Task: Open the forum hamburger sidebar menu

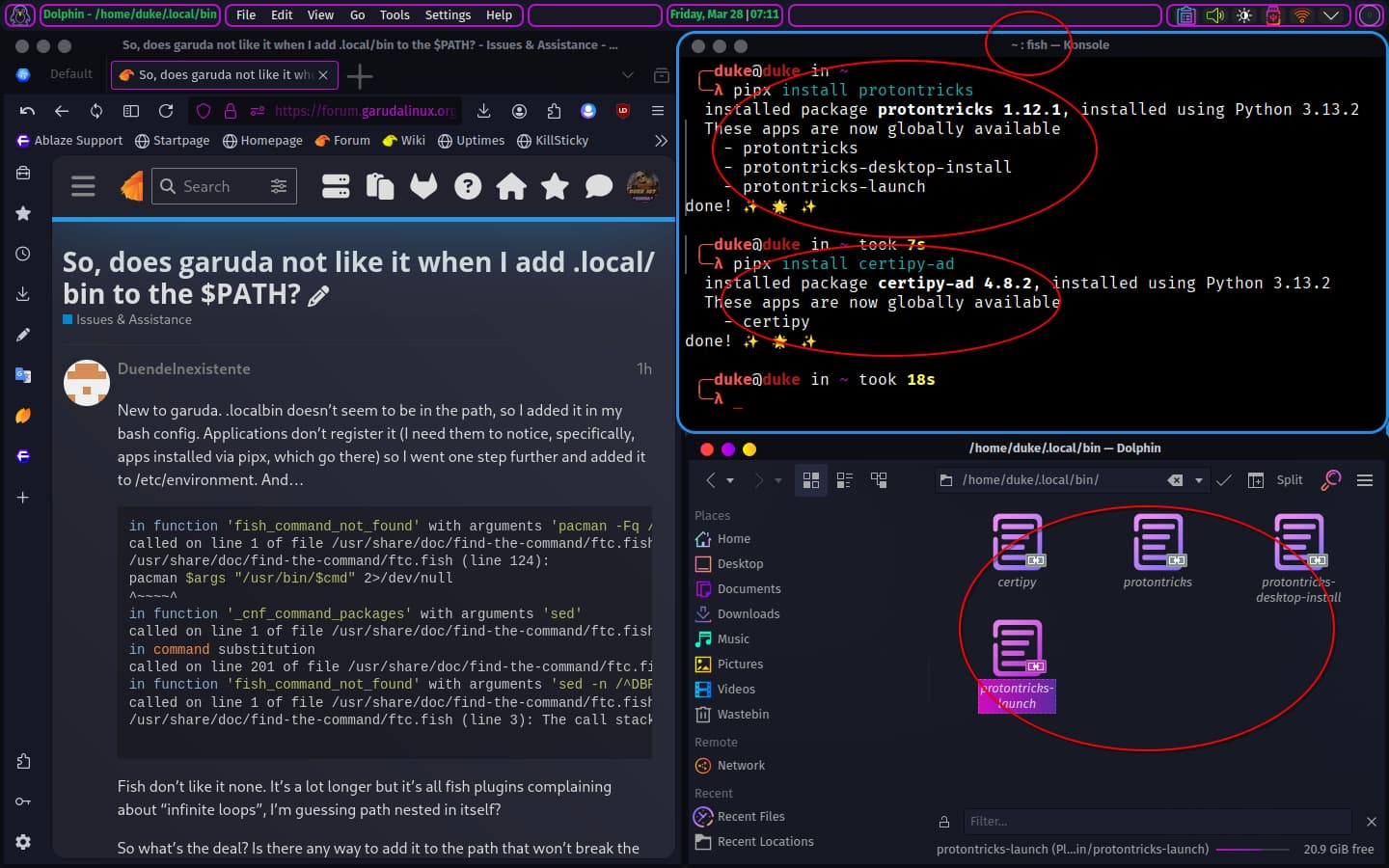Action: [x=83, y=186]
